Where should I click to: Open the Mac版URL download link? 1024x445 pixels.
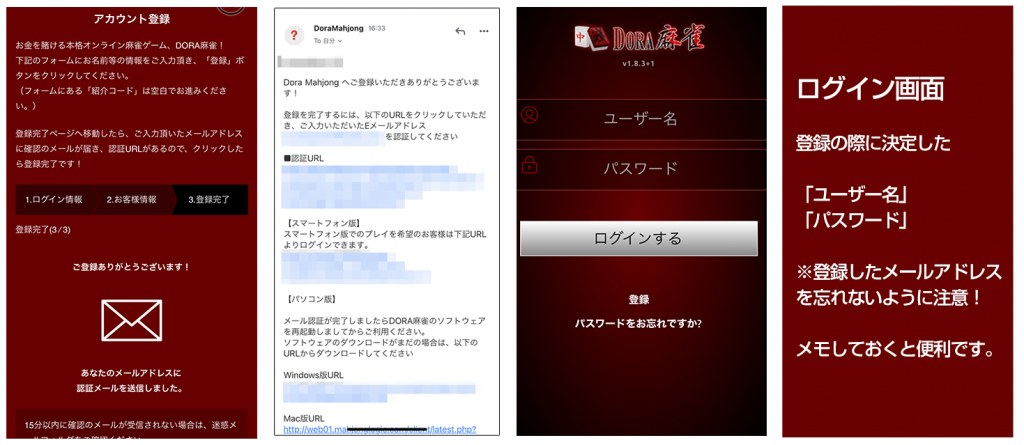coord(380,429)
